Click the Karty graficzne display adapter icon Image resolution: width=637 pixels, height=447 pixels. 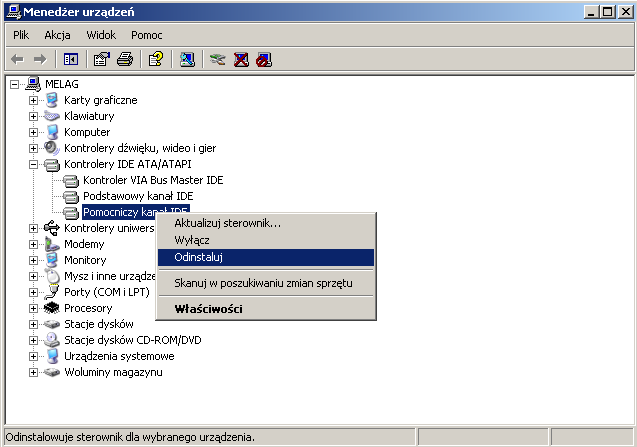click(x=52, y=100)
